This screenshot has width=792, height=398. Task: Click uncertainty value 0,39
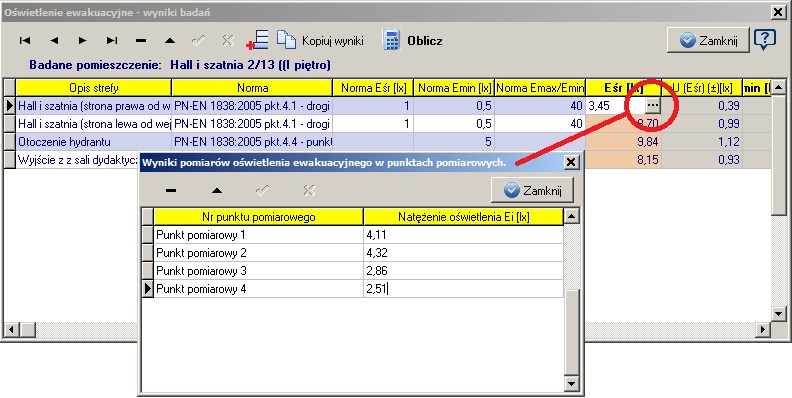click(702, 106)
